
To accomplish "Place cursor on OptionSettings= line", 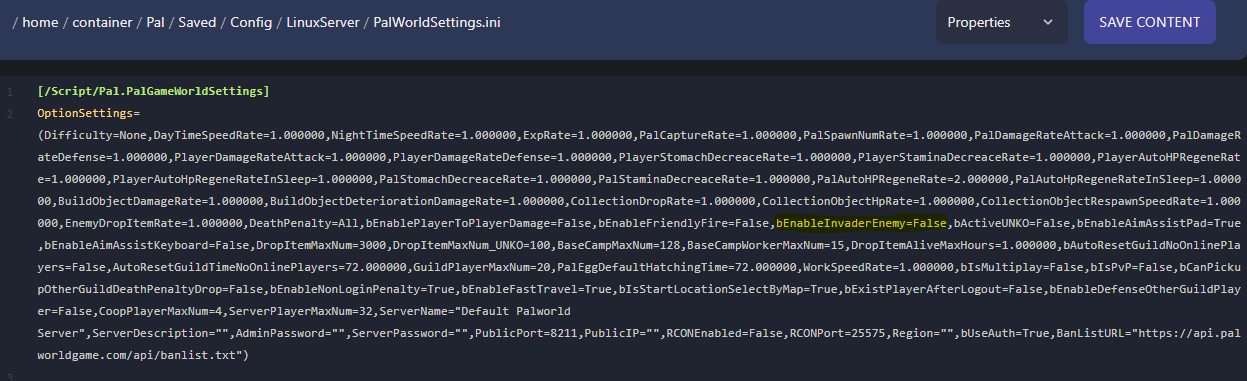I will (x=89, y=114).
